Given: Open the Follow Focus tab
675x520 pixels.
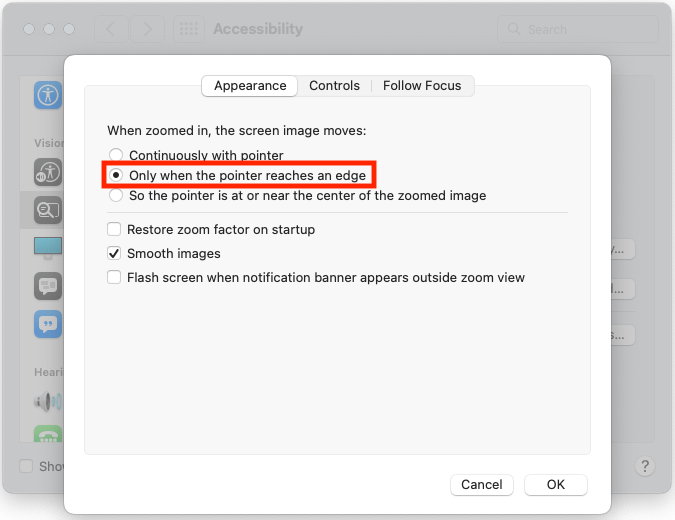Looking at the screenshot, I should click(422, 86).
